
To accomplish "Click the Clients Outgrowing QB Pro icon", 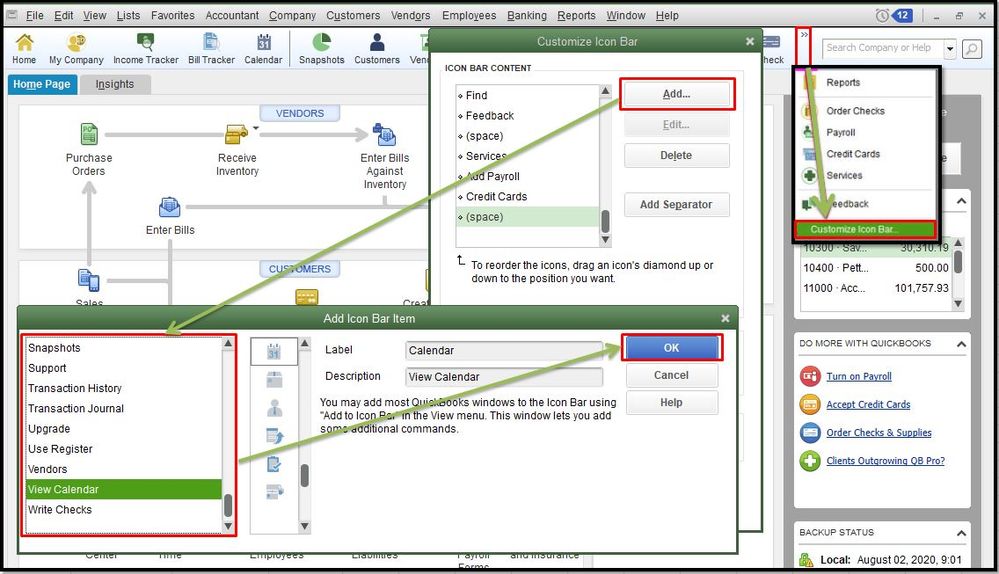I will pos(810,461).
